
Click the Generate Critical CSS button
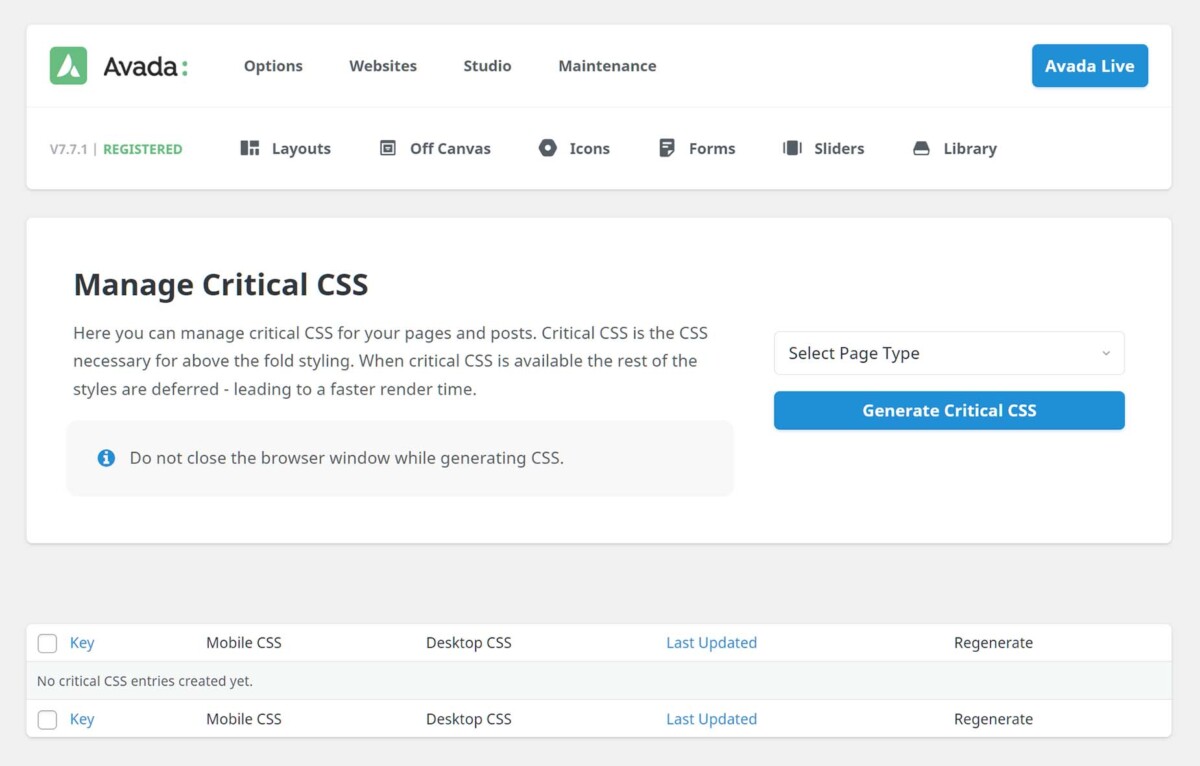(948, 410)
